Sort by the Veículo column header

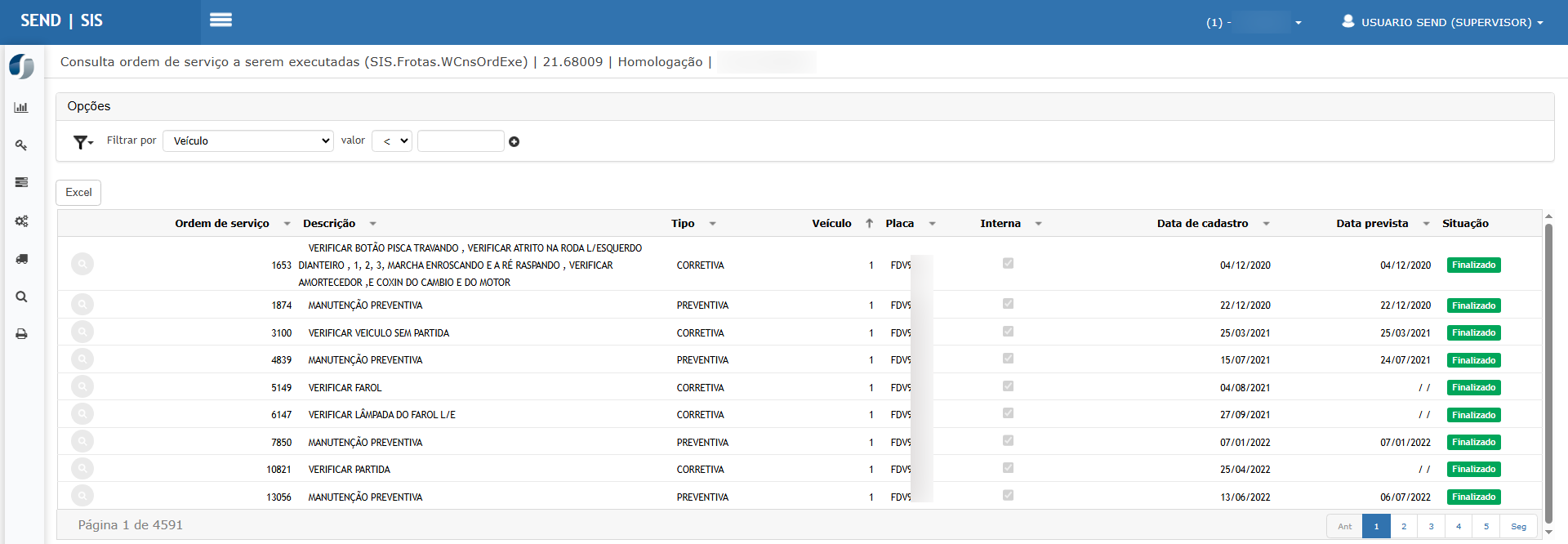coord(831,224)
